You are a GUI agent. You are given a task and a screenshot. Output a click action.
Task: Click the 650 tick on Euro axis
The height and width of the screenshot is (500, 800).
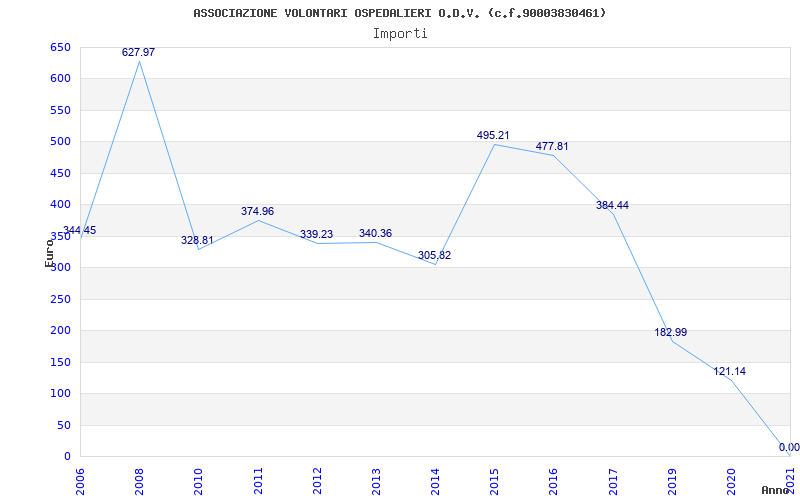coord(60,47)
